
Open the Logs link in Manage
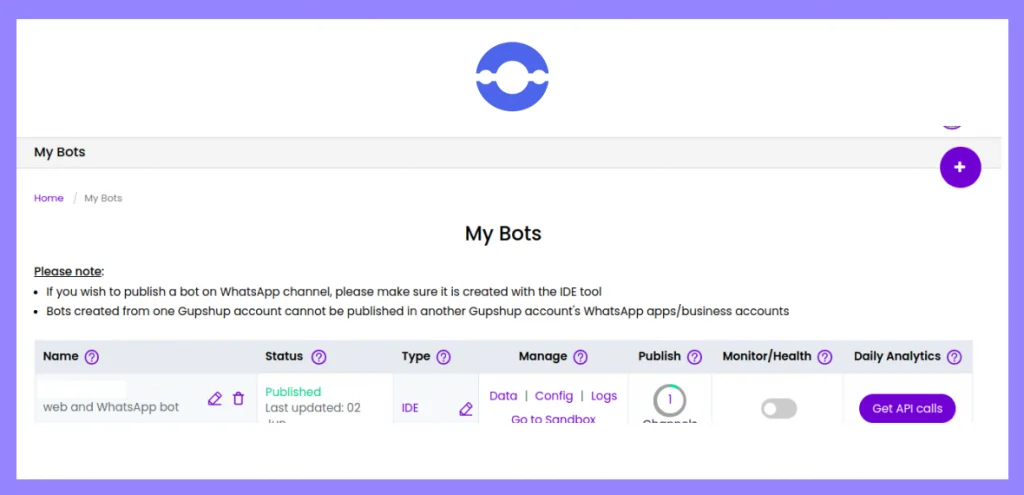(x=604, y=396)
